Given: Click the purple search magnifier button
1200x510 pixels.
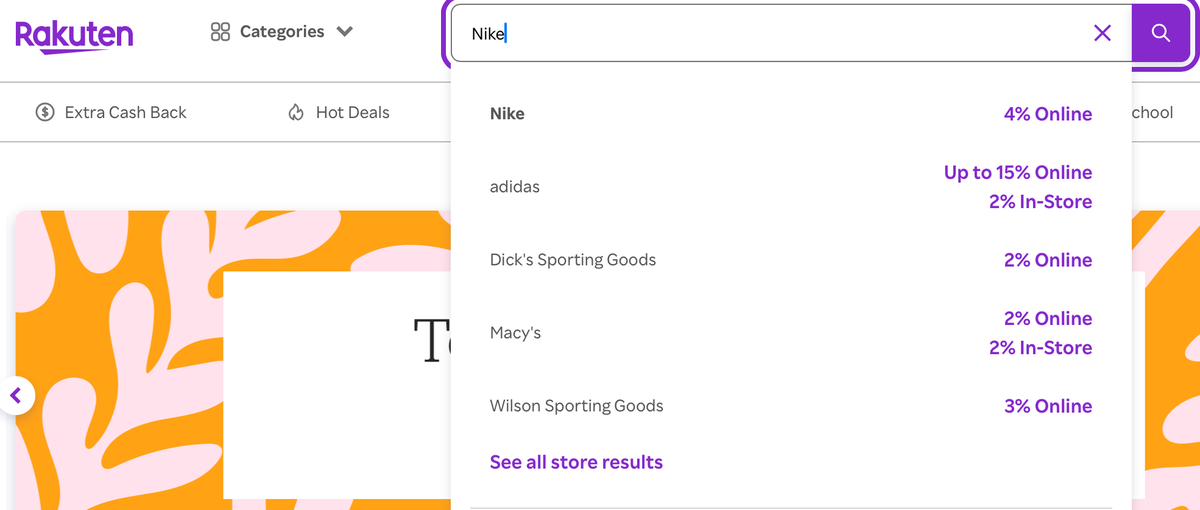Looking at the screenshot, I should pos(1160,33).
